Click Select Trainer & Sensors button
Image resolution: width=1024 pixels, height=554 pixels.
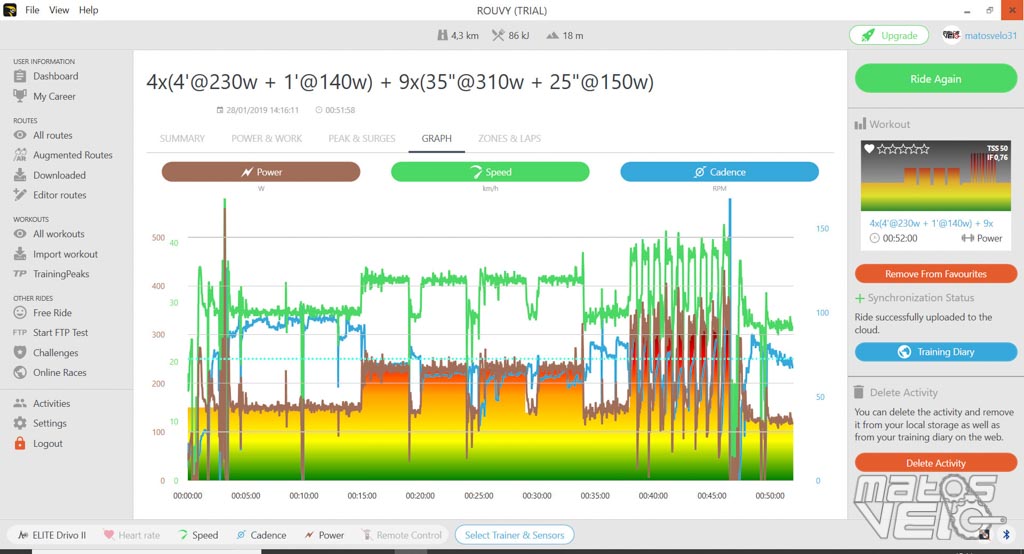(514, 535)
